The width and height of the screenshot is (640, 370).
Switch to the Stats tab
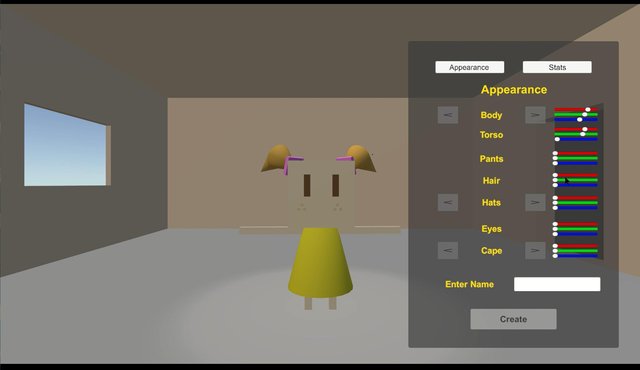[x=557, y=67]
